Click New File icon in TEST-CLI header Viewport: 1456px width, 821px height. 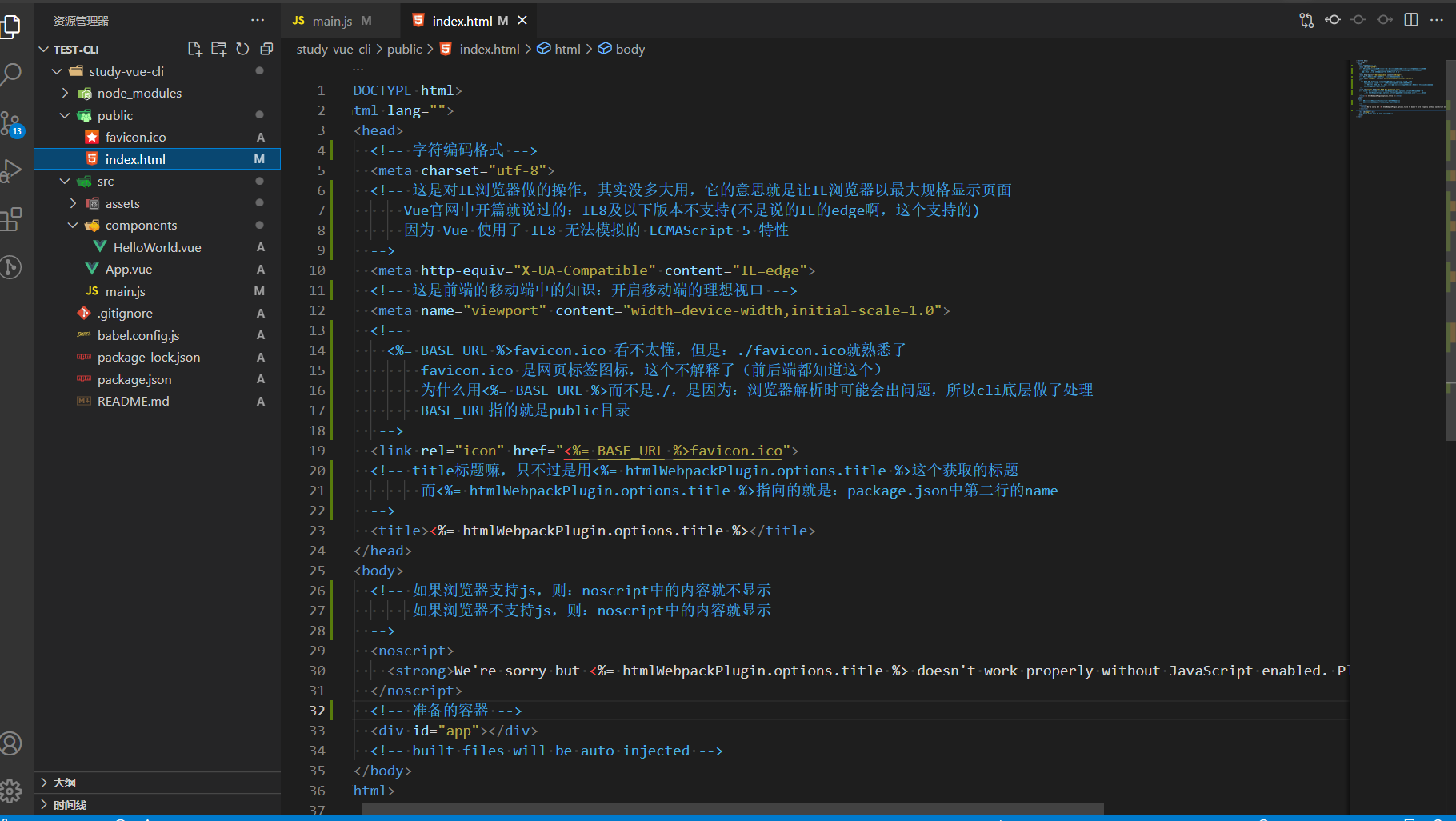(194, 49)
